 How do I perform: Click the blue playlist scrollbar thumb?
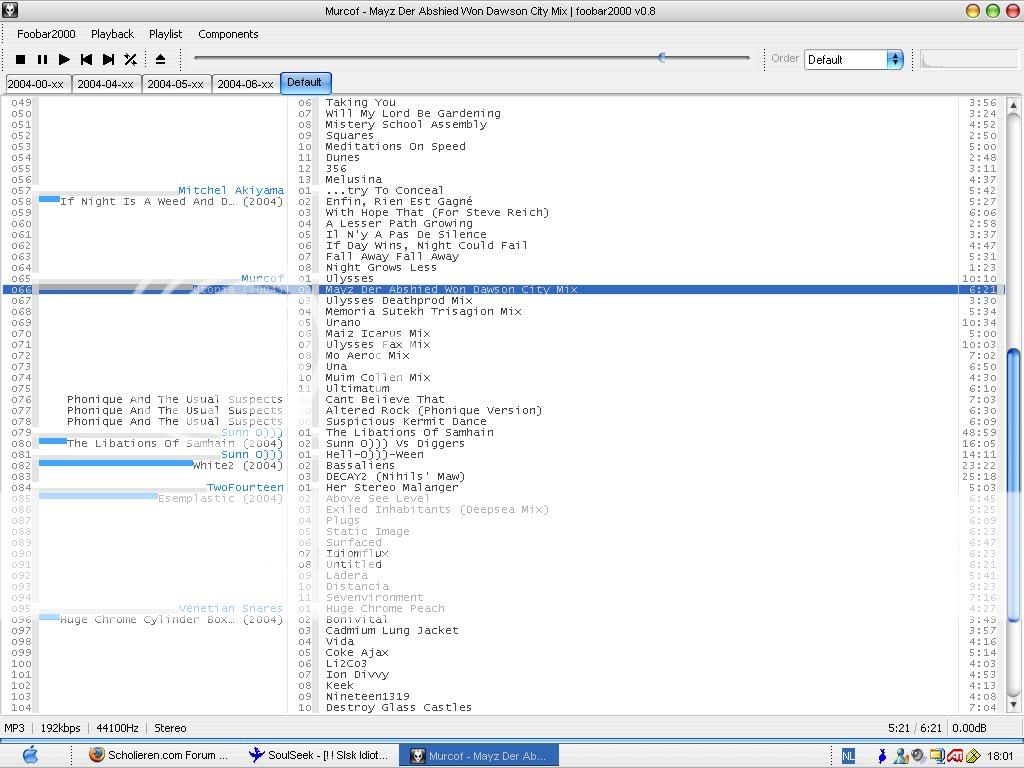[x=1013, y=485]
